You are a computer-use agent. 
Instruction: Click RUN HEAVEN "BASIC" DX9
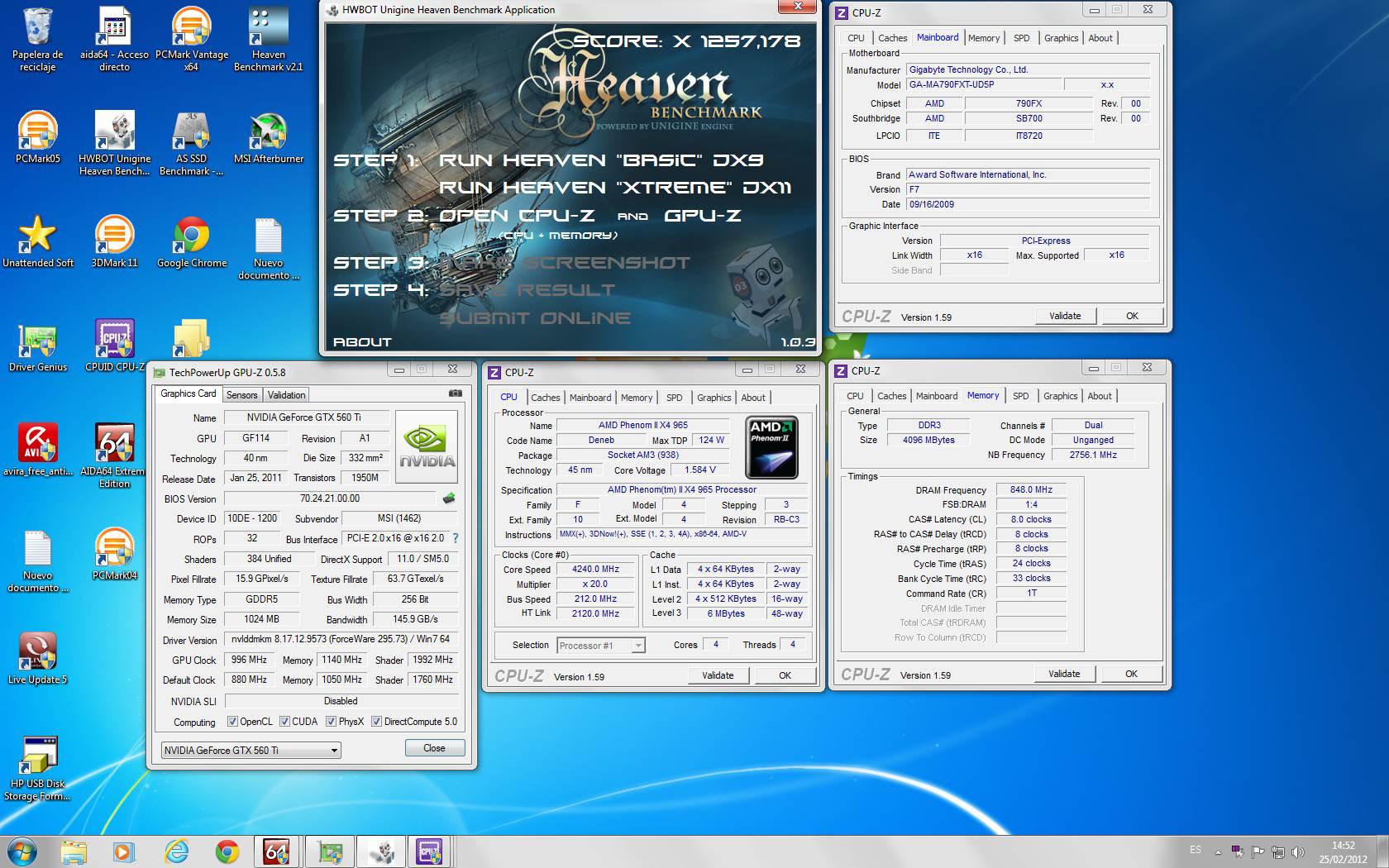click(601, 160)
